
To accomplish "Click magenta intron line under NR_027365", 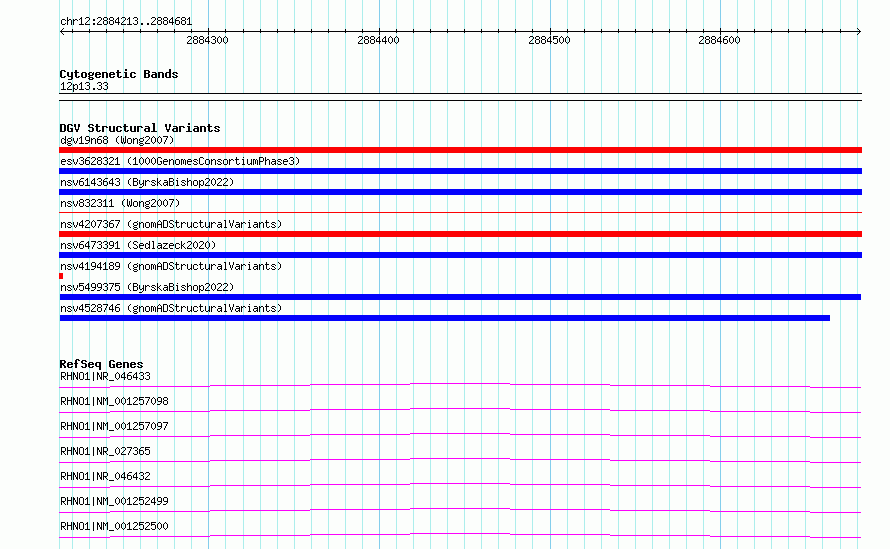I will click(460, 460).
